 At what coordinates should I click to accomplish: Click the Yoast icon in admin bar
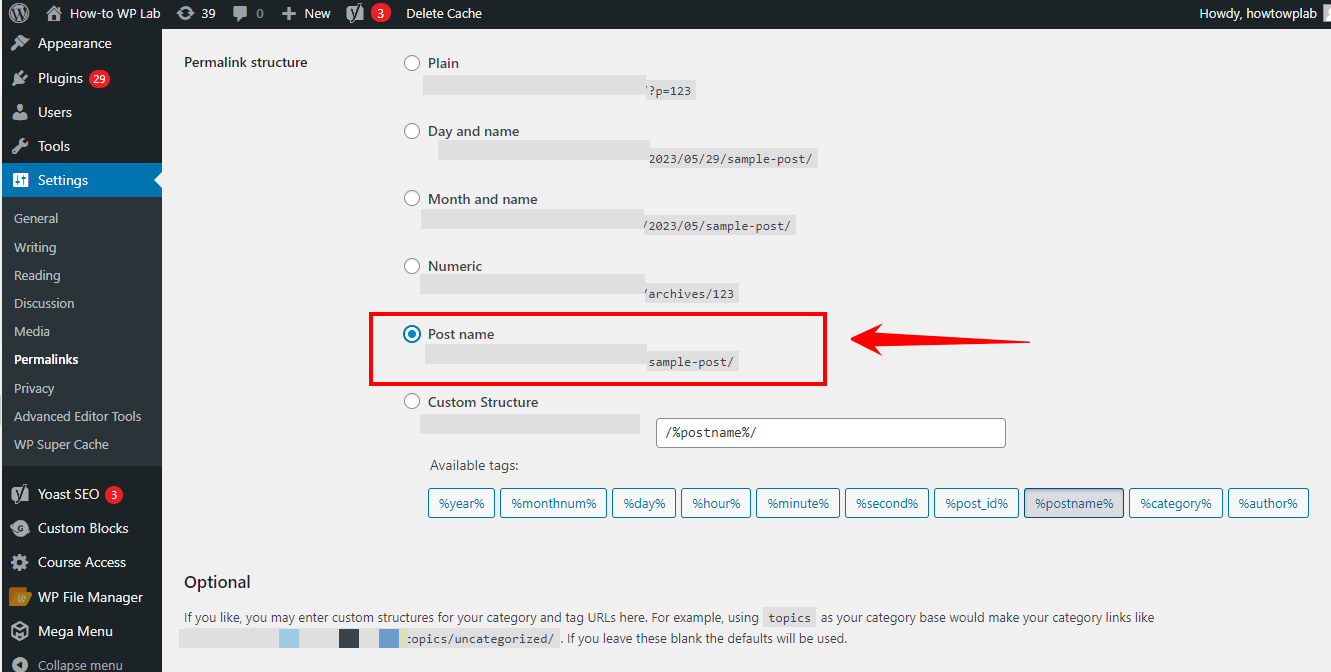point(355,14)
